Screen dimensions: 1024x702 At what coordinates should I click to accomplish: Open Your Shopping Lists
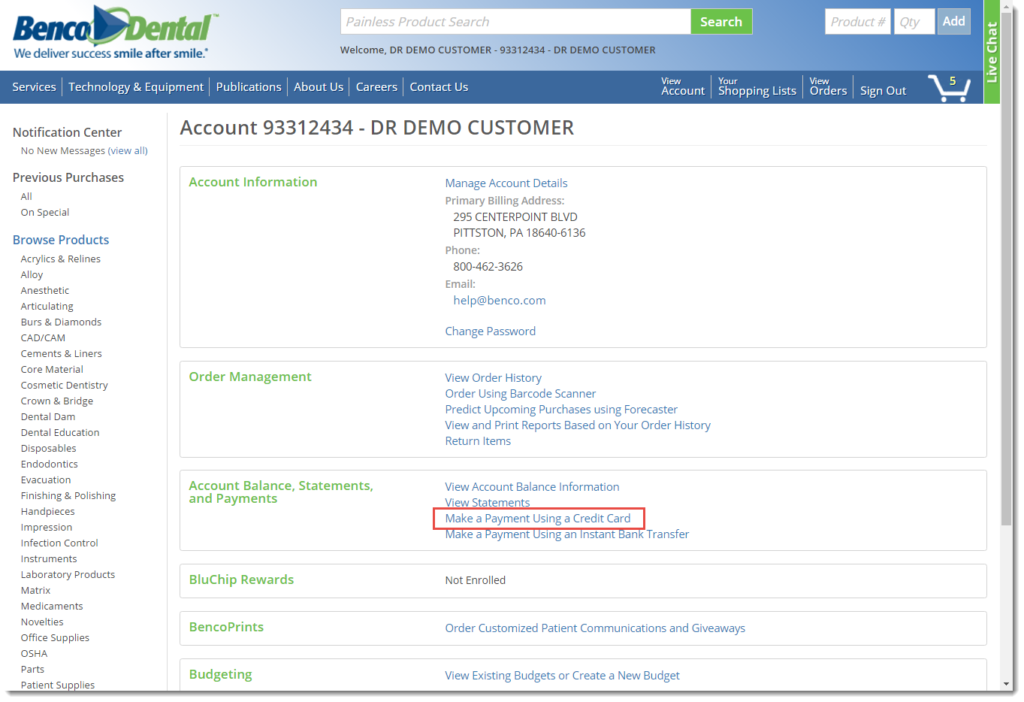click(x=757, y=87)
